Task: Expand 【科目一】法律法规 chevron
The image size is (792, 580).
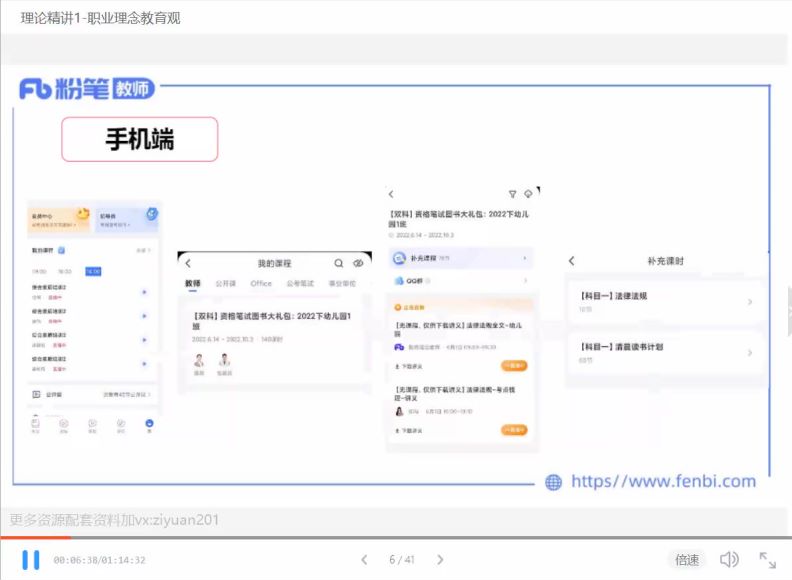Action: tap(750, 302)
